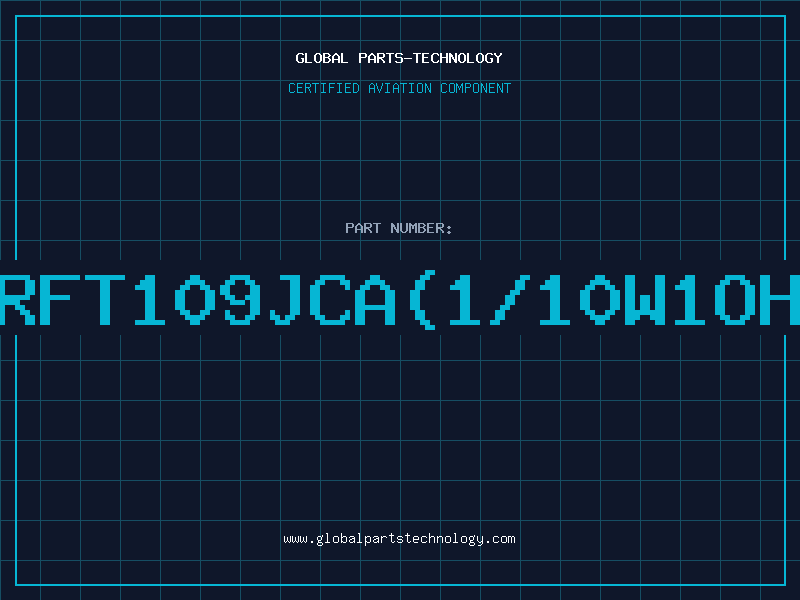Viewport: 800px width, 600px height.
Task: Select the word NUMBER: in the label
Action: coord(421,228)
